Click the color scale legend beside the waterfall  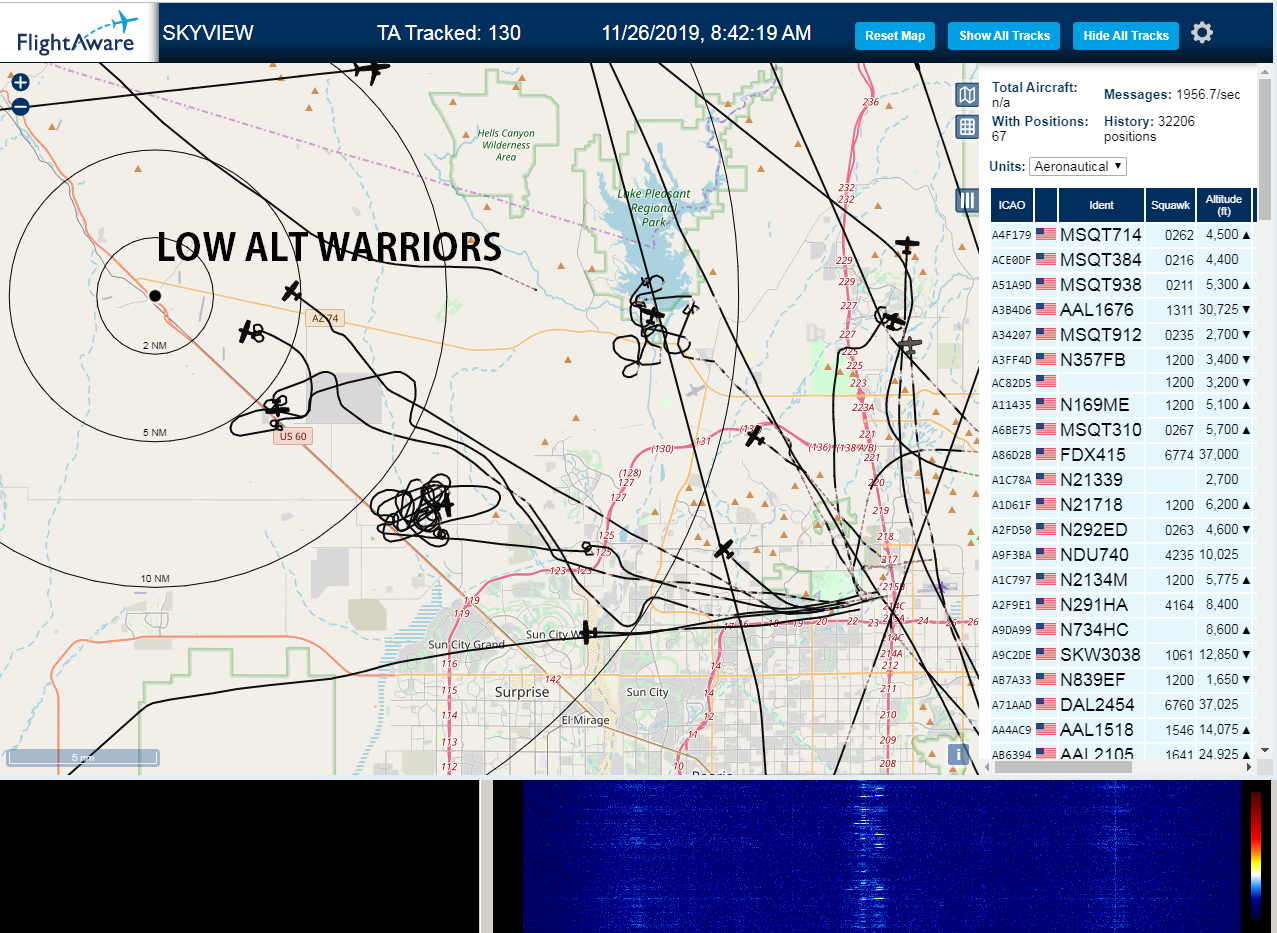click(x=1256, y=856)
